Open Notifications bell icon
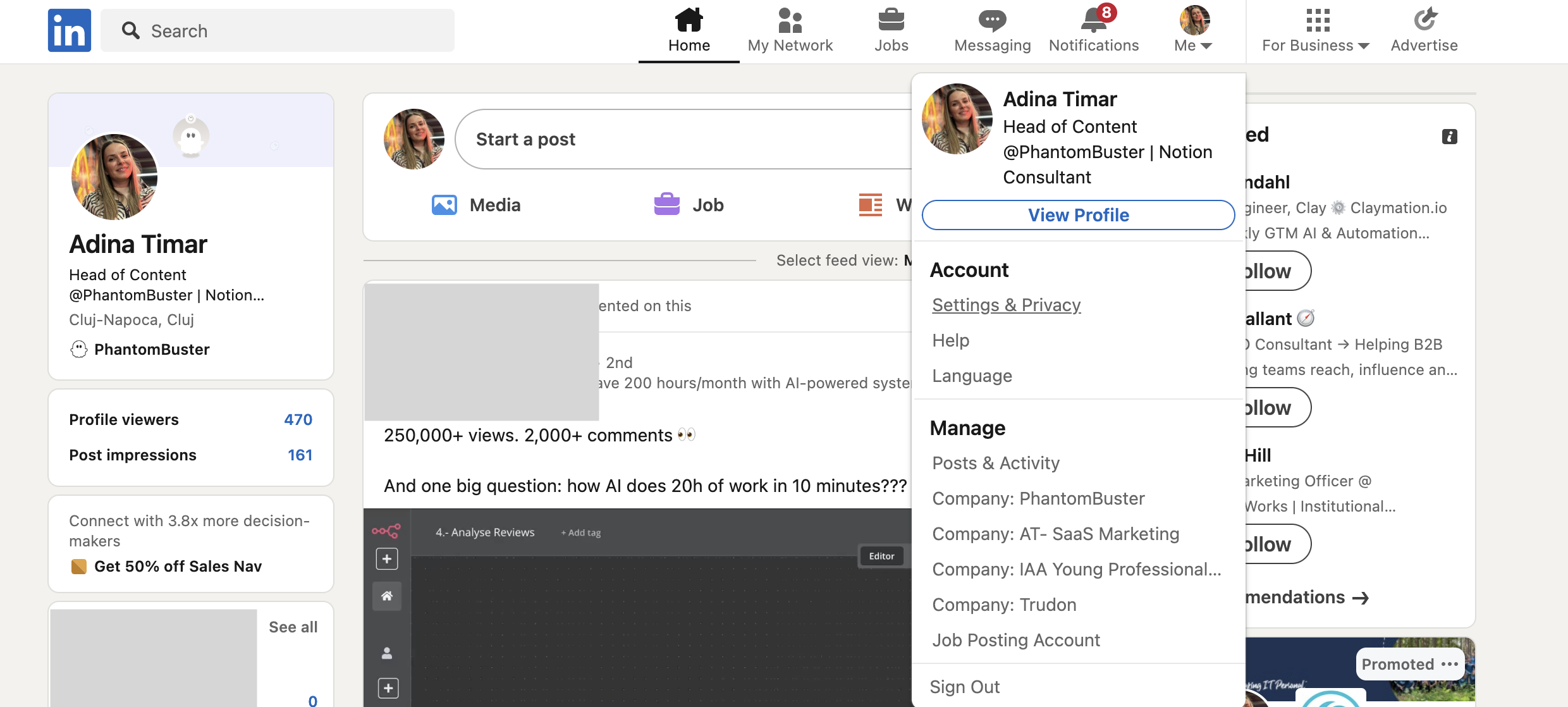Image resolution: width=1568 pixels, height=707 pixels. (x=1094, y=20)
